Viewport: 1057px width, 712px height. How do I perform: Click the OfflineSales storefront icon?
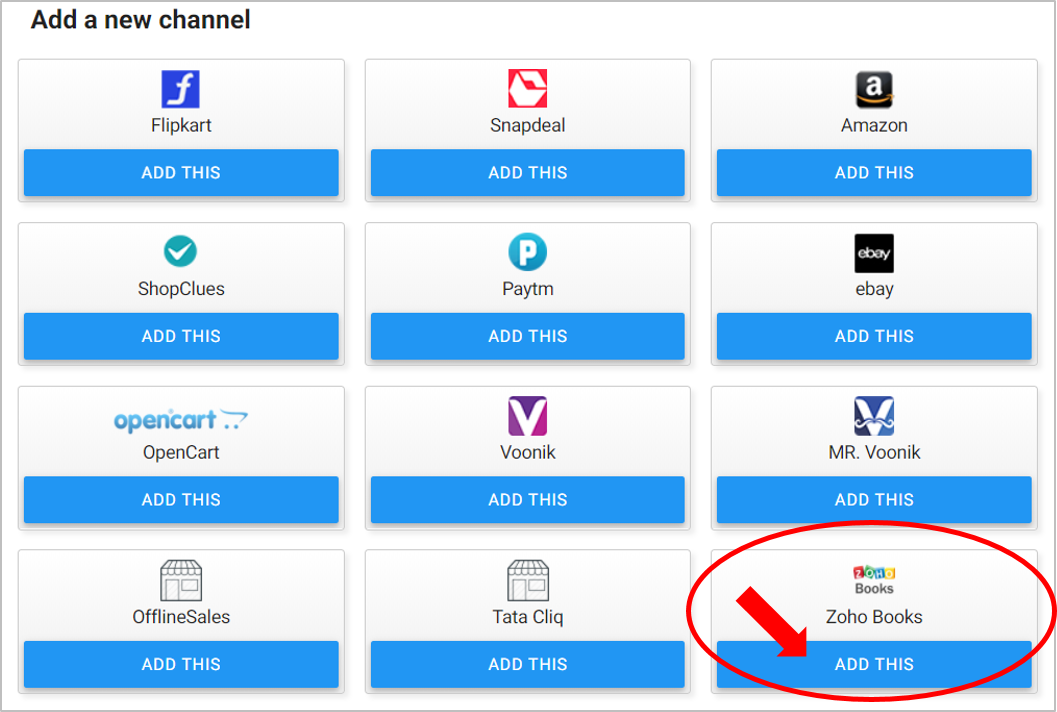(x=181, y=581)
